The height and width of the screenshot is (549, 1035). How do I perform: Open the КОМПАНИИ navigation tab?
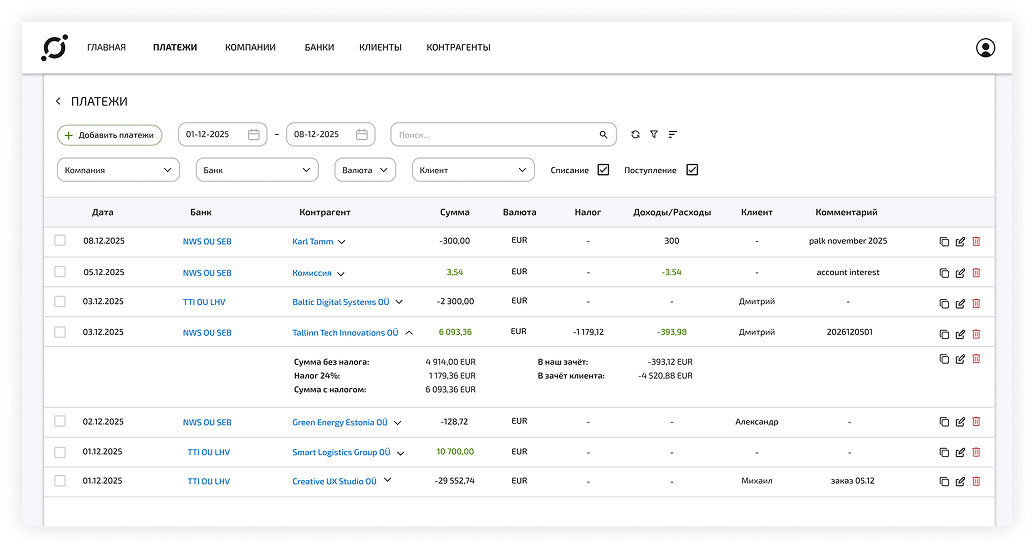coord(250,48)
